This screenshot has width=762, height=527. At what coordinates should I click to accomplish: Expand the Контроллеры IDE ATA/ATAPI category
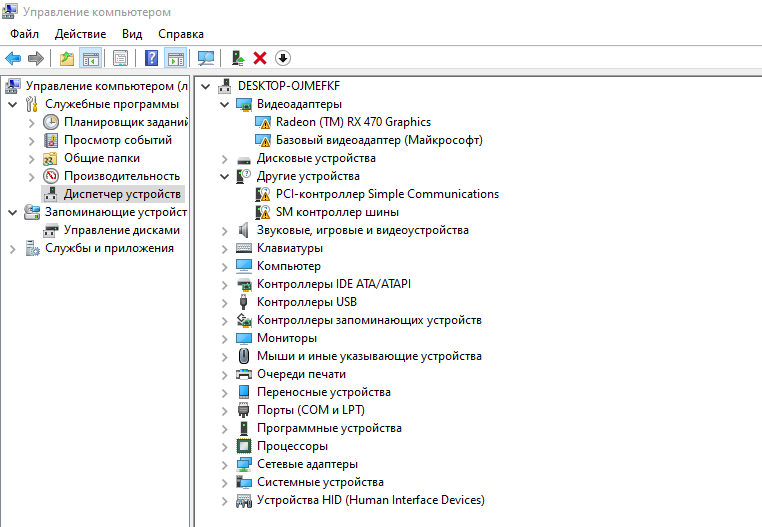pyautogui.click(x=224, y=285)
